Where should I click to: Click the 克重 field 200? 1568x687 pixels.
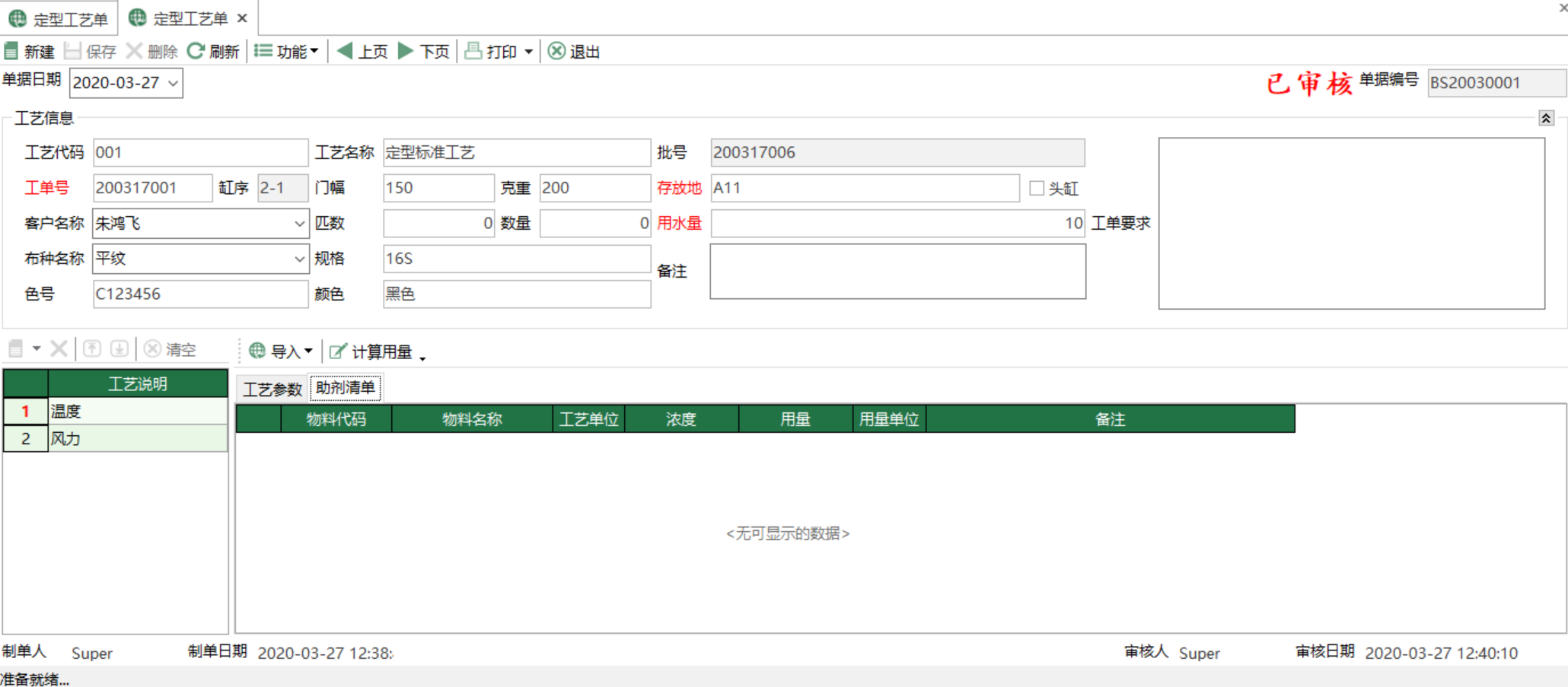(594, 188)
